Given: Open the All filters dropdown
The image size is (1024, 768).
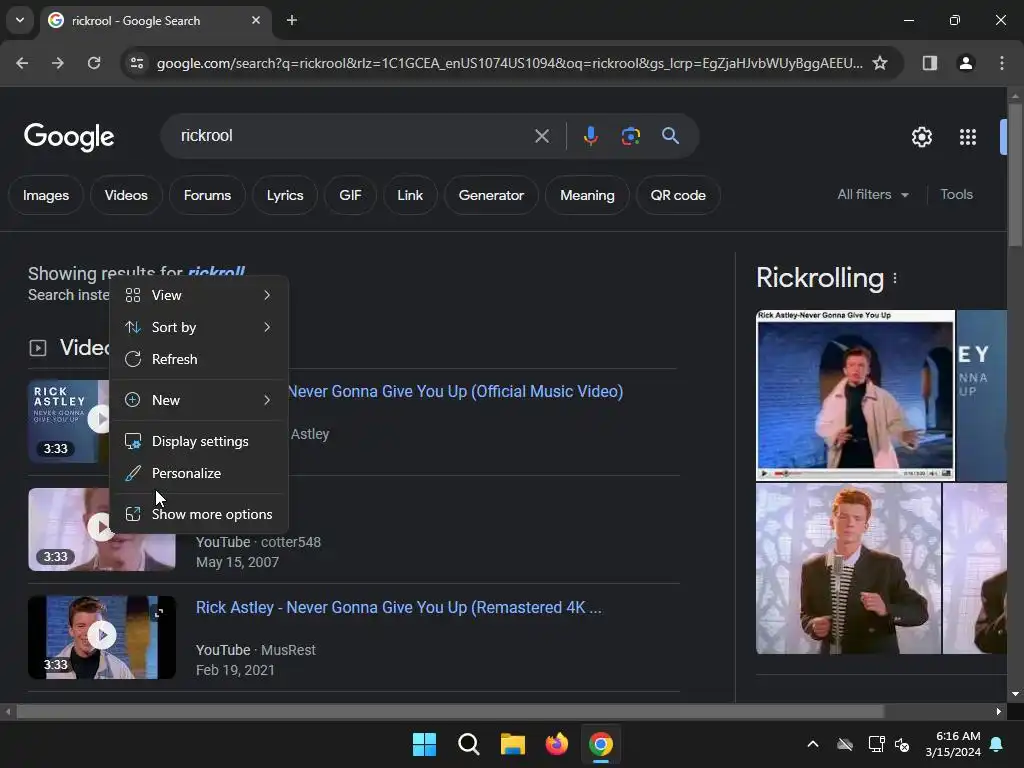Looking at the screenshot, I should [x=872, y=195].
